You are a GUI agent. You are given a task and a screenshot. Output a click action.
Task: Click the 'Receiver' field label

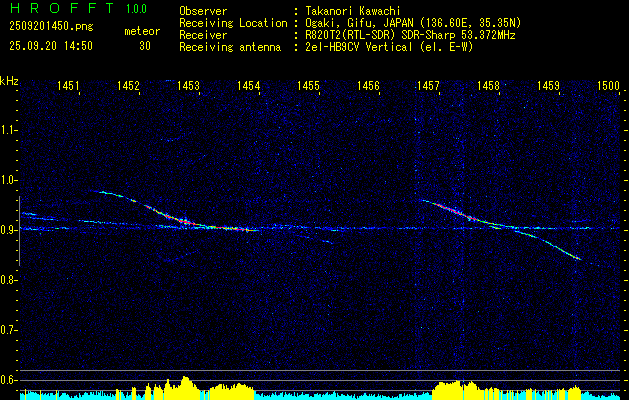tap(203, 35)
